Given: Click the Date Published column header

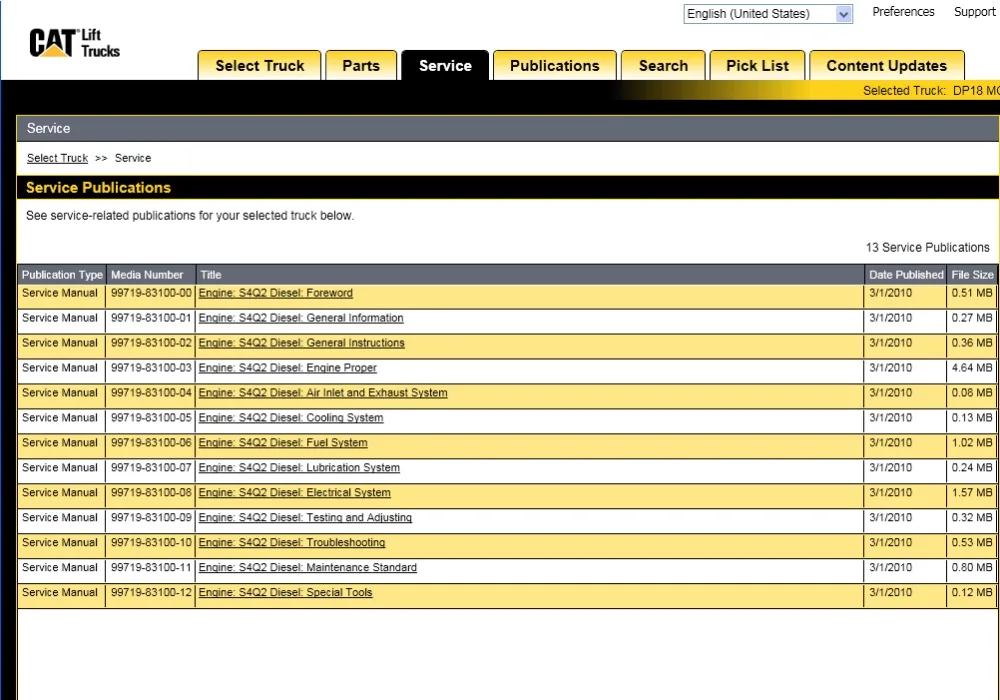Looking at the screenshot, I should (906, 275).
